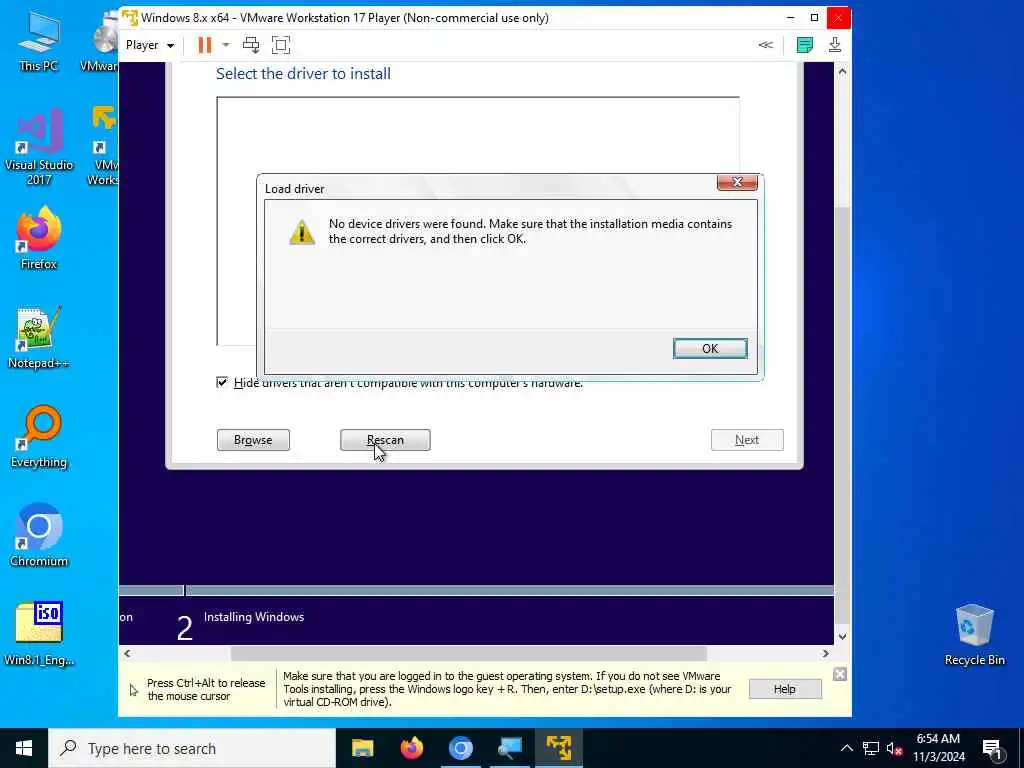Viewport: 1024px width, 768px height.
Task: Click the Browse button
Action: click(x=253, y=440)
